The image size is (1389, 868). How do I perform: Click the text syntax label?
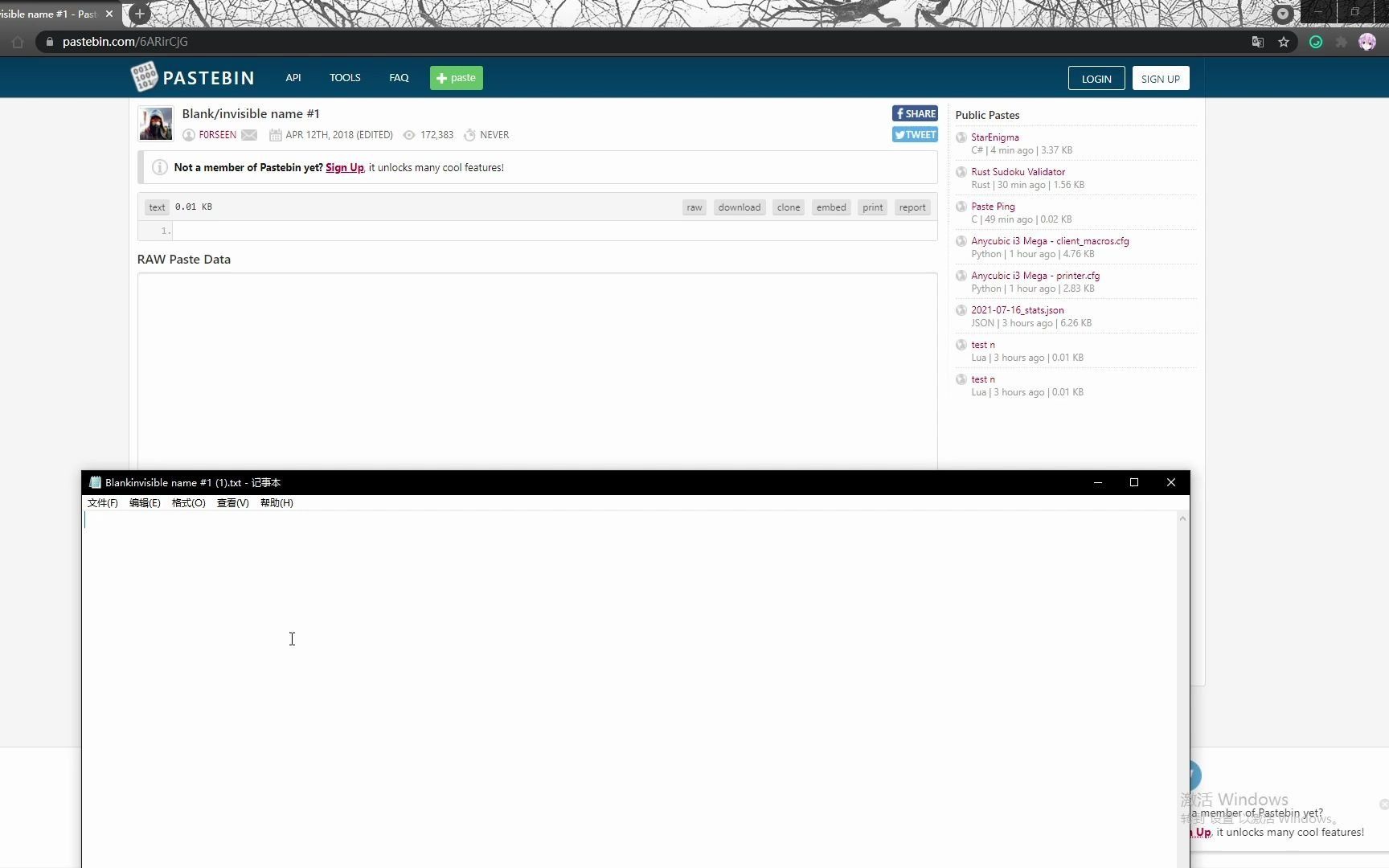point(157,207)
